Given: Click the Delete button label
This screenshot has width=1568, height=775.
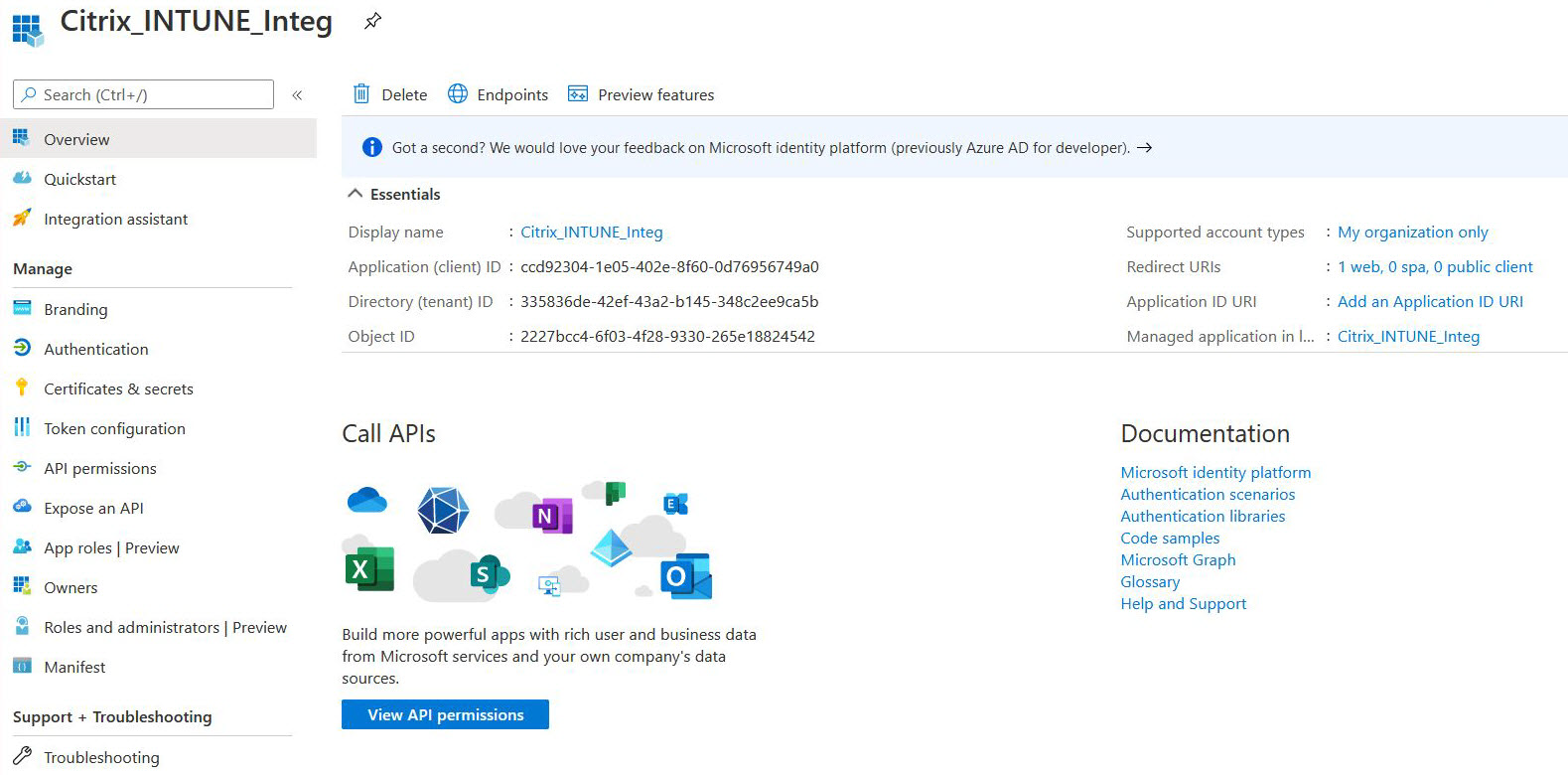Looking at the screenshot, I should [404, 94].
